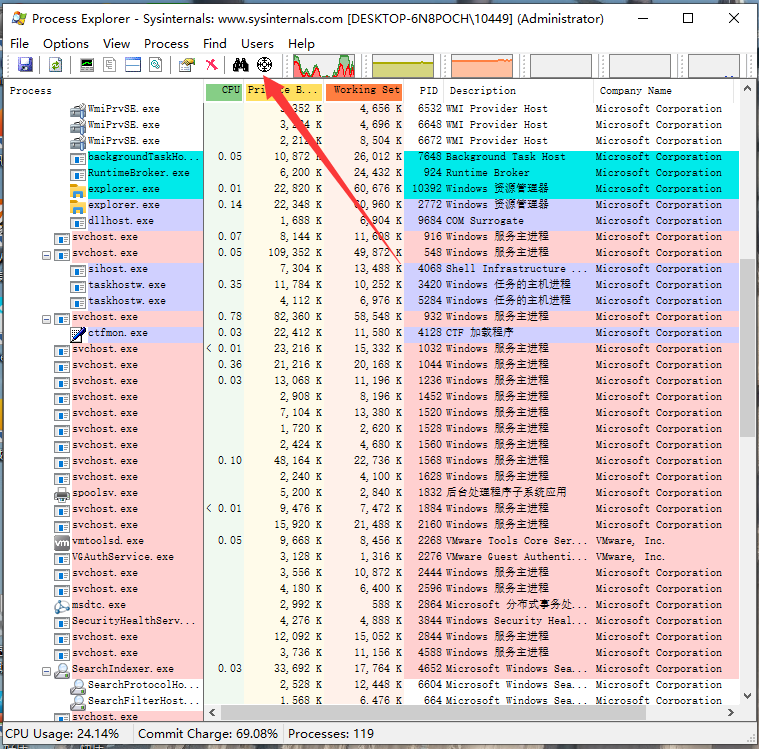Open the Help menu
The image size is (759, 749).
(301, 44)
